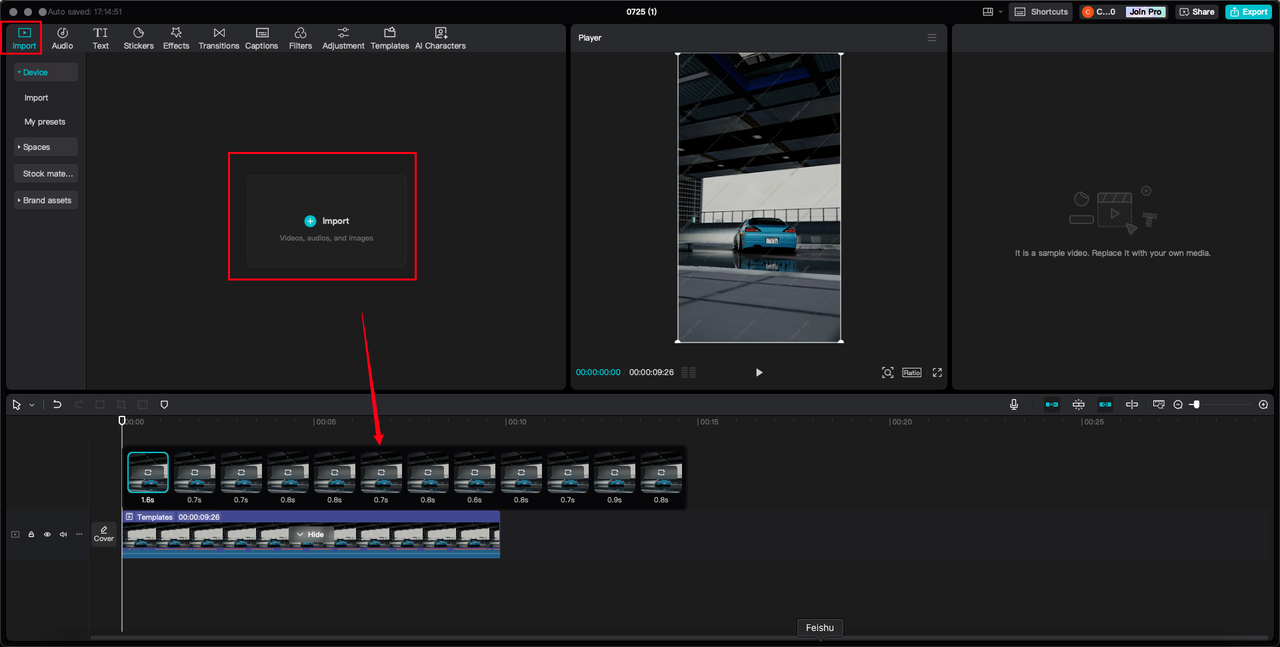Viewport: 1280px width, 647px height.
Task: Play the preview video
Action: click(759, 372)
